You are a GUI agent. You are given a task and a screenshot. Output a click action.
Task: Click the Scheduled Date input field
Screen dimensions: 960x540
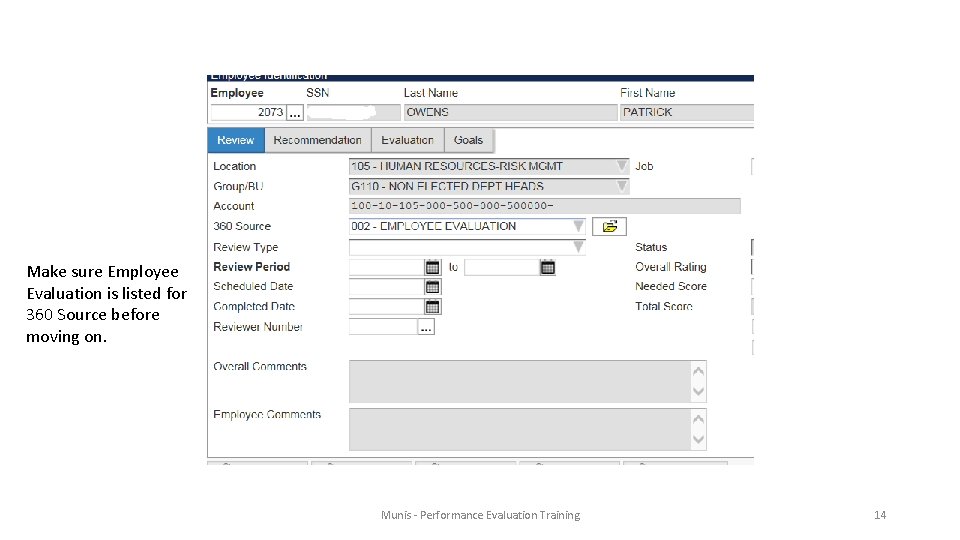pos(386,287)
